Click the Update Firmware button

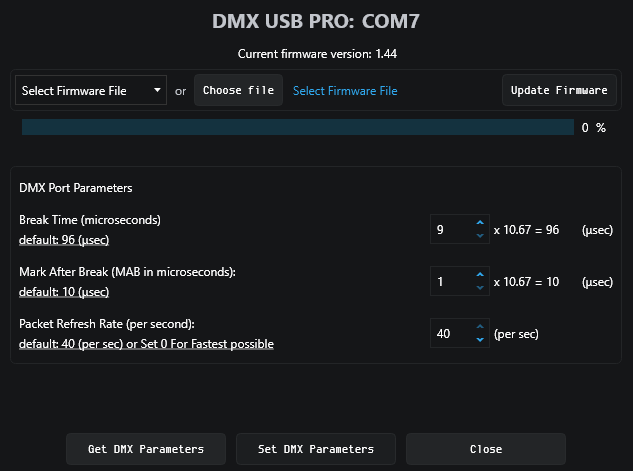click(x=559, y=90)
